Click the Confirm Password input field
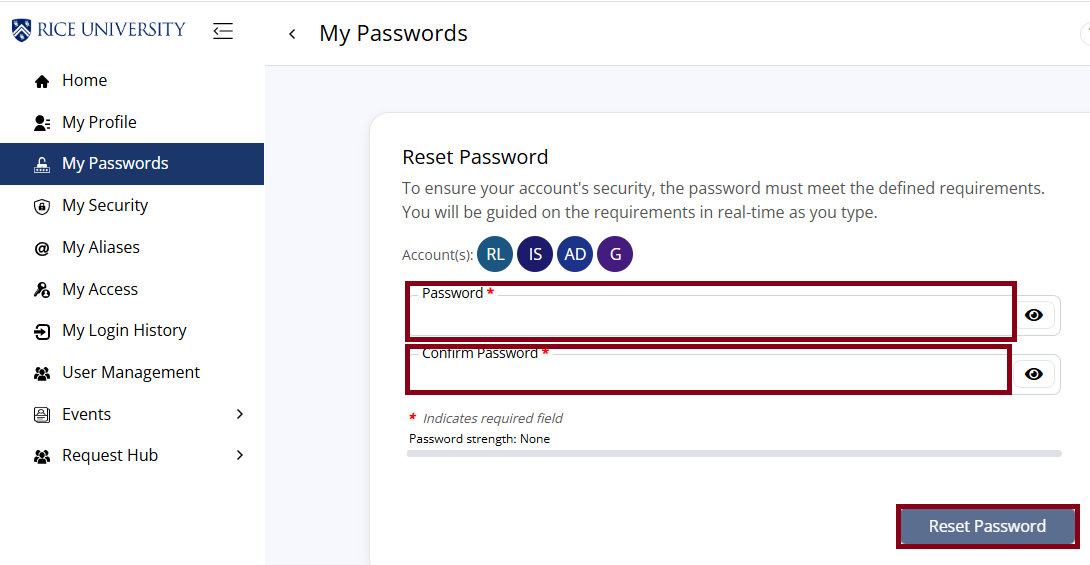Image resolution: width=1090 pixels, height=565 pixels. (x=708, y=374)
